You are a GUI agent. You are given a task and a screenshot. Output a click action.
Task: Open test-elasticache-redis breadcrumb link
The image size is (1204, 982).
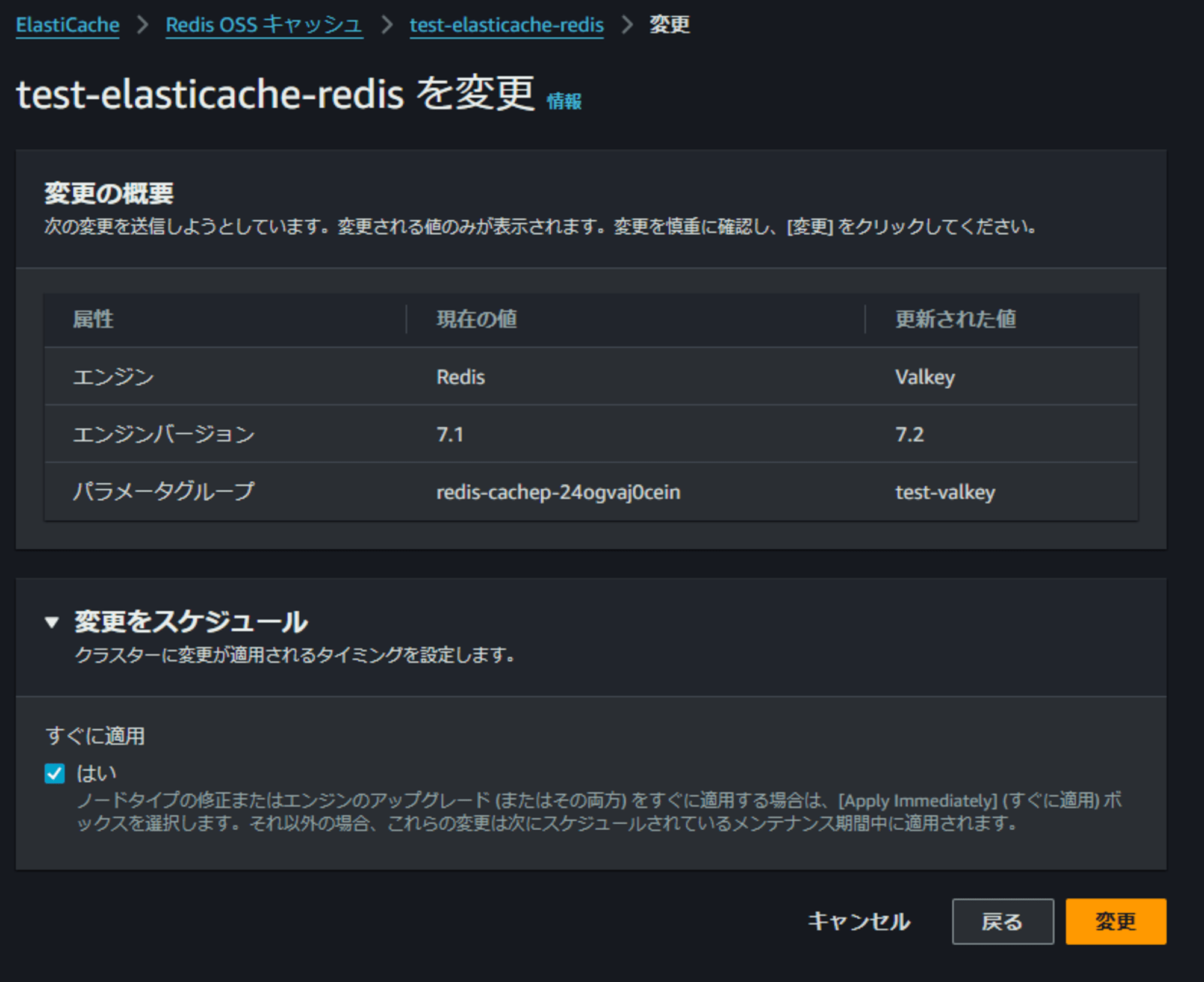coord(506,25)
